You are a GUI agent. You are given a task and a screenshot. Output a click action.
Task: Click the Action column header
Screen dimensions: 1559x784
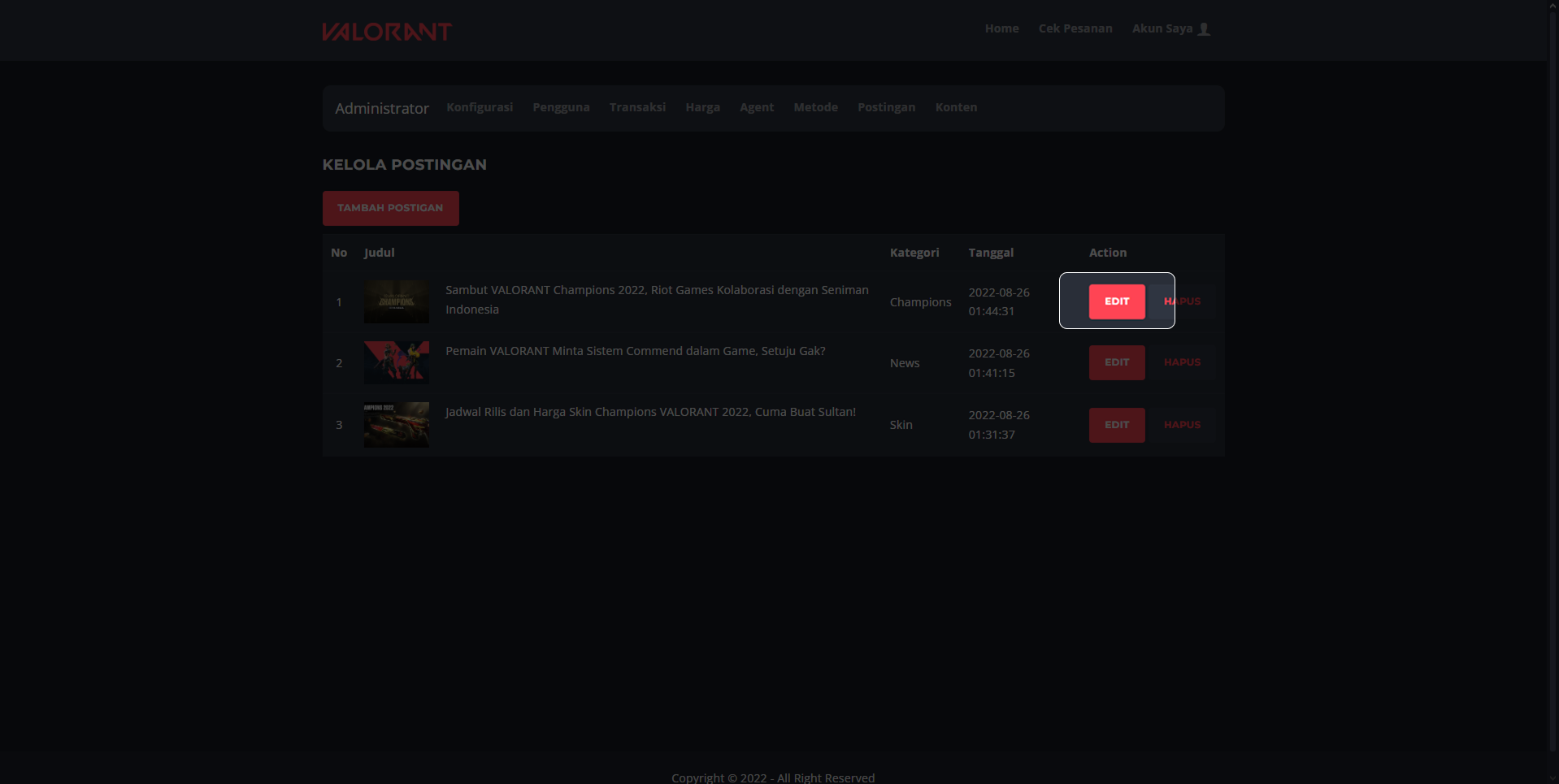pyautogui.click(x=1108, y=253)
